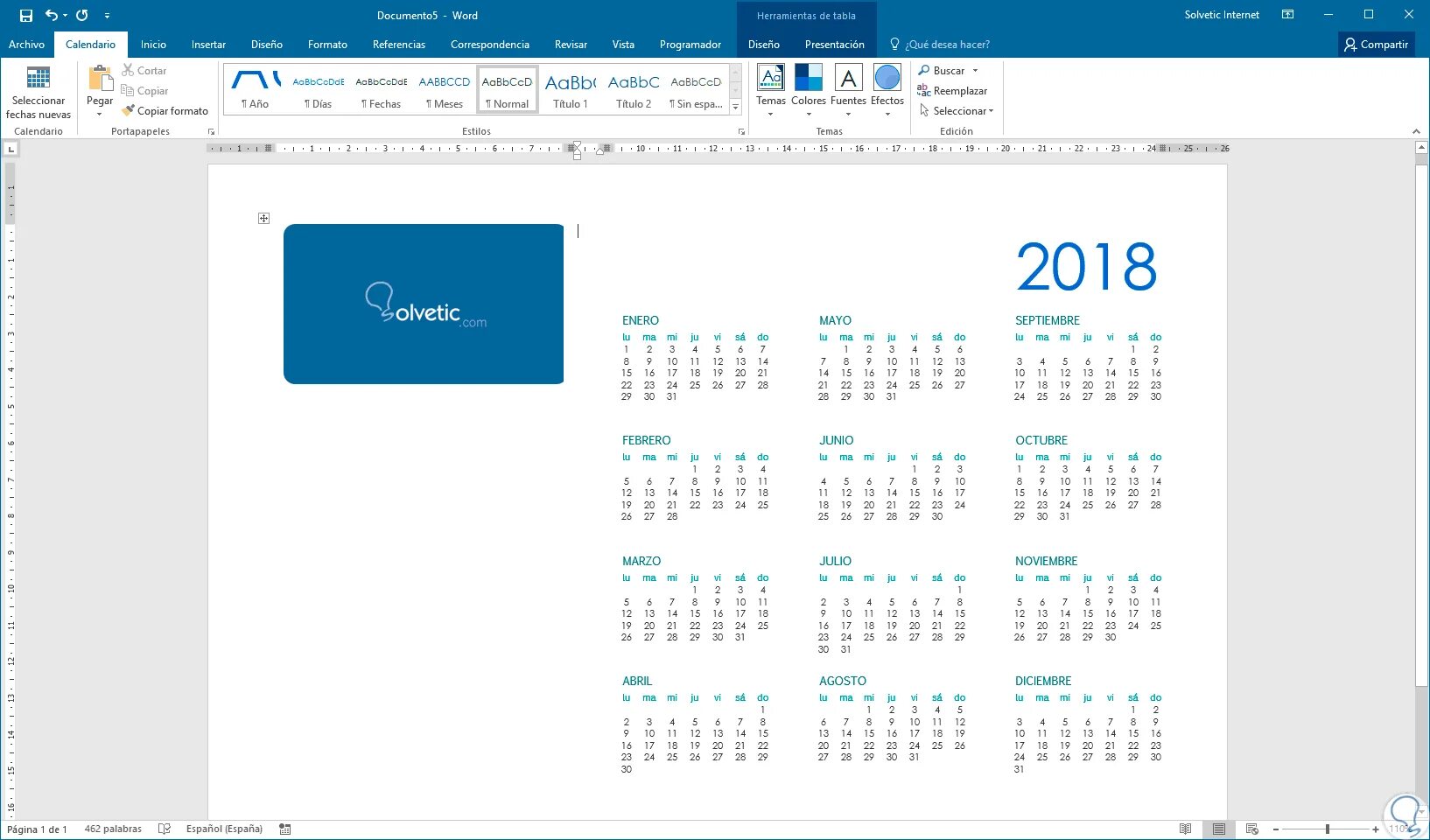Apply the Título 2 style

(x=634, y=89)
